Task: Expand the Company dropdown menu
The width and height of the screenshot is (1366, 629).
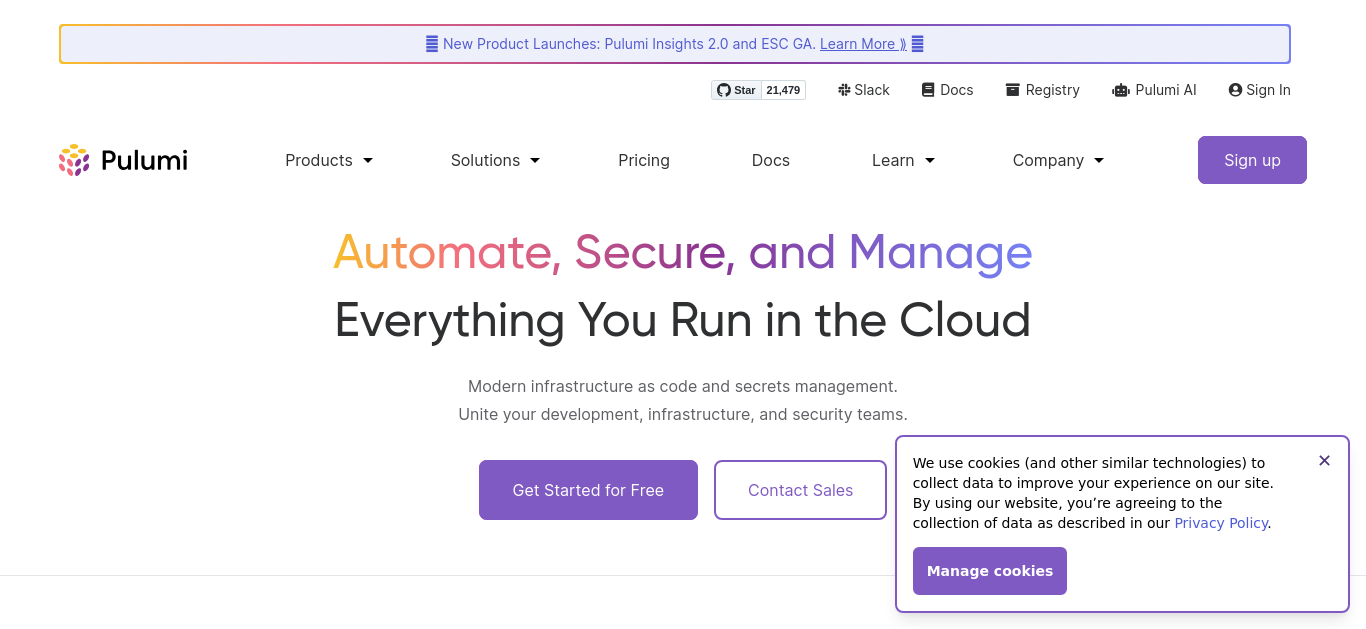Action: 1058,160
